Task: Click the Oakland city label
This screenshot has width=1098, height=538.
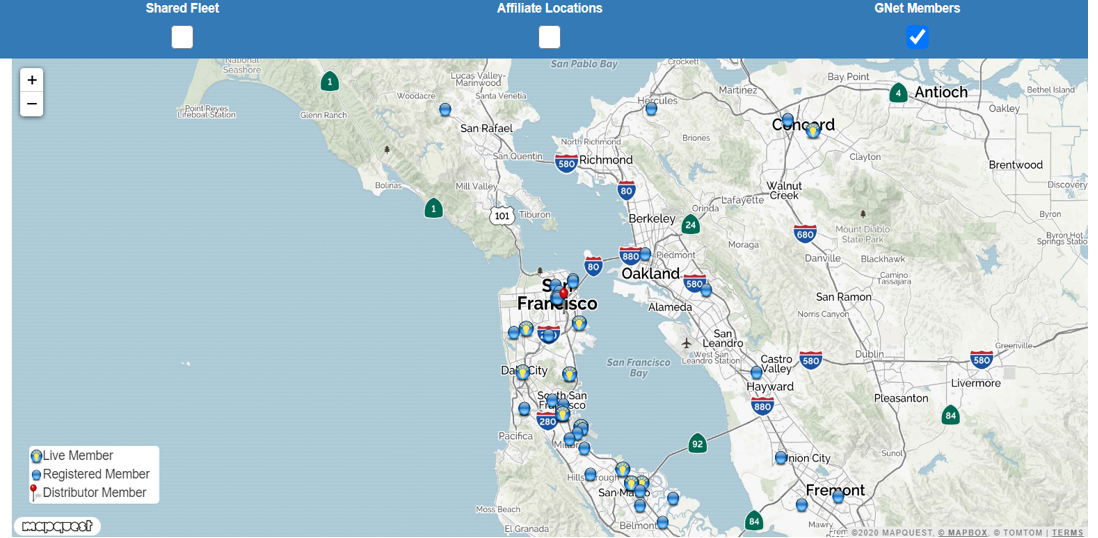Action: [651, 273]
